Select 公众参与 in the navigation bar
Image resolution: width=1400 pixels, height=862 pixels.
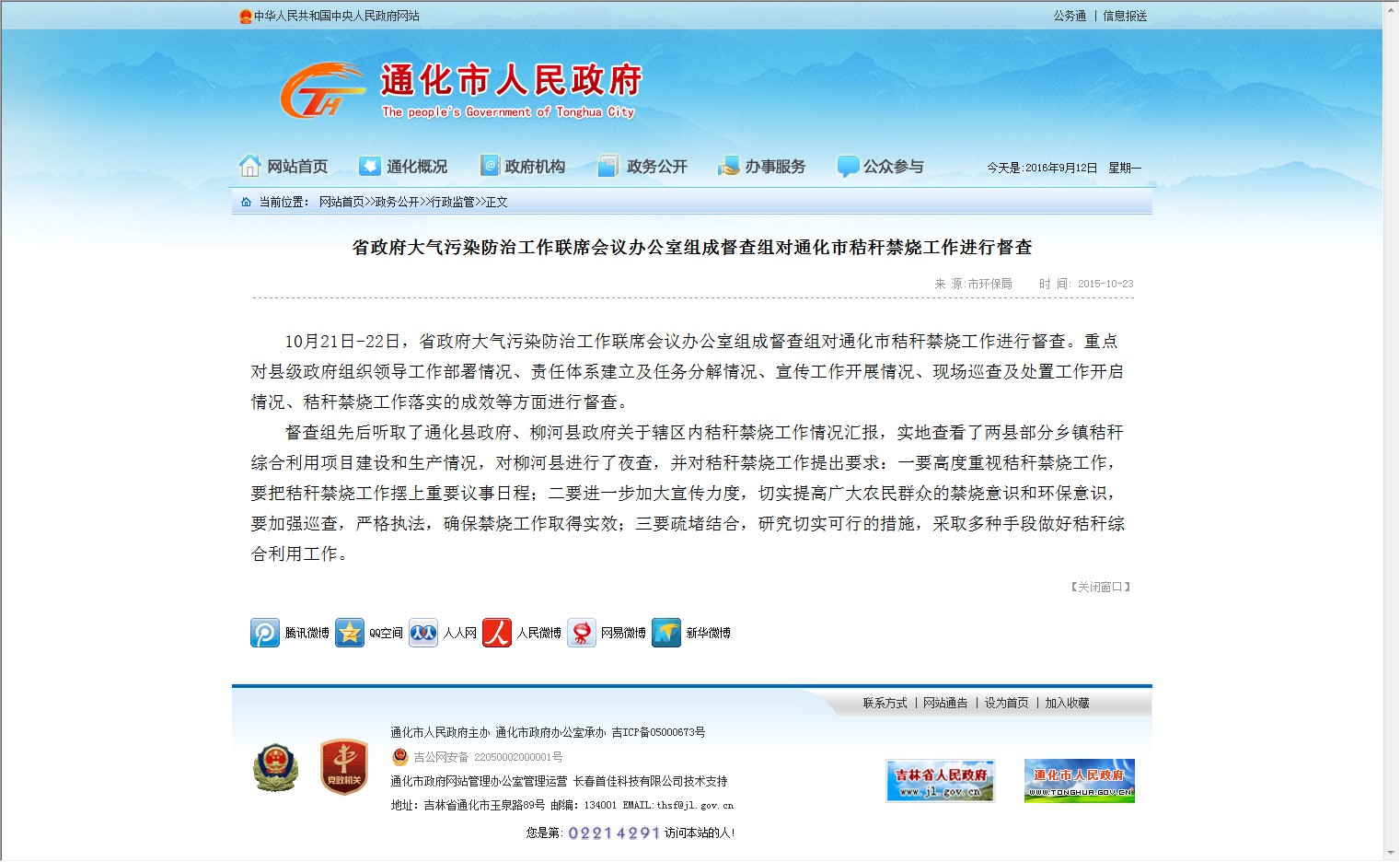(x=880, y=167)
